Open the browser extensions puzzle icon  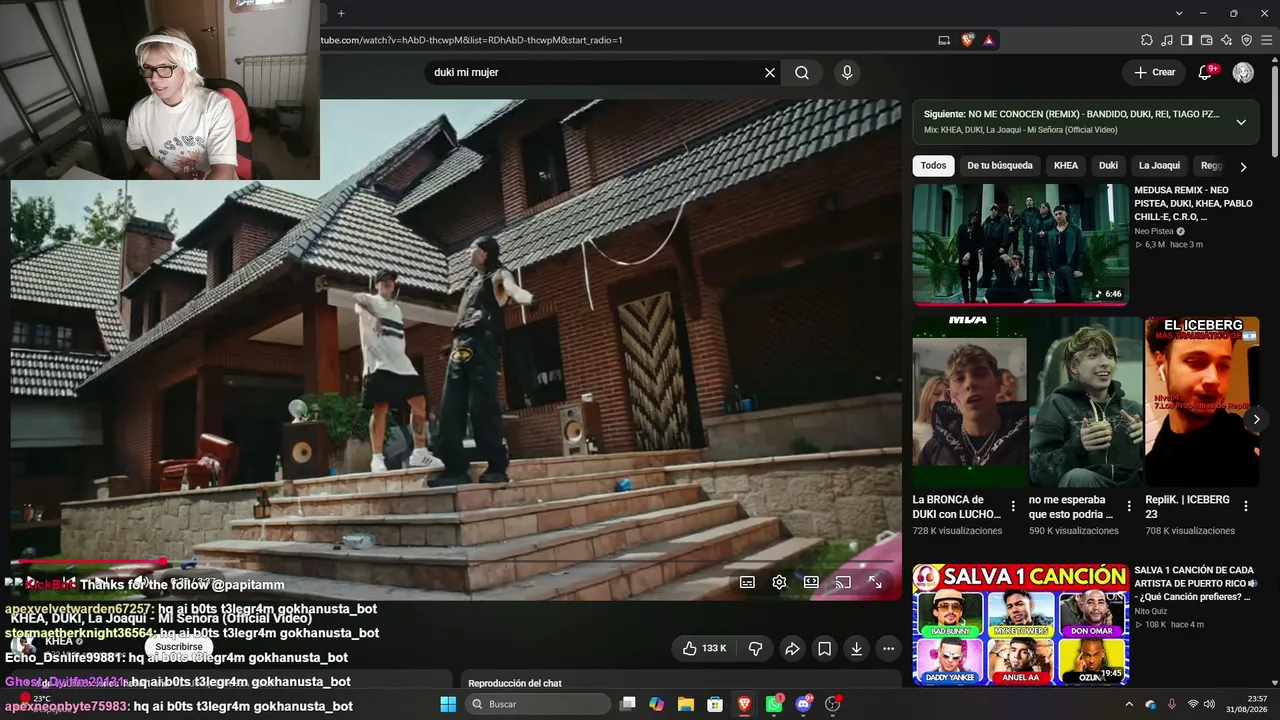click(x=1146, y=40)
